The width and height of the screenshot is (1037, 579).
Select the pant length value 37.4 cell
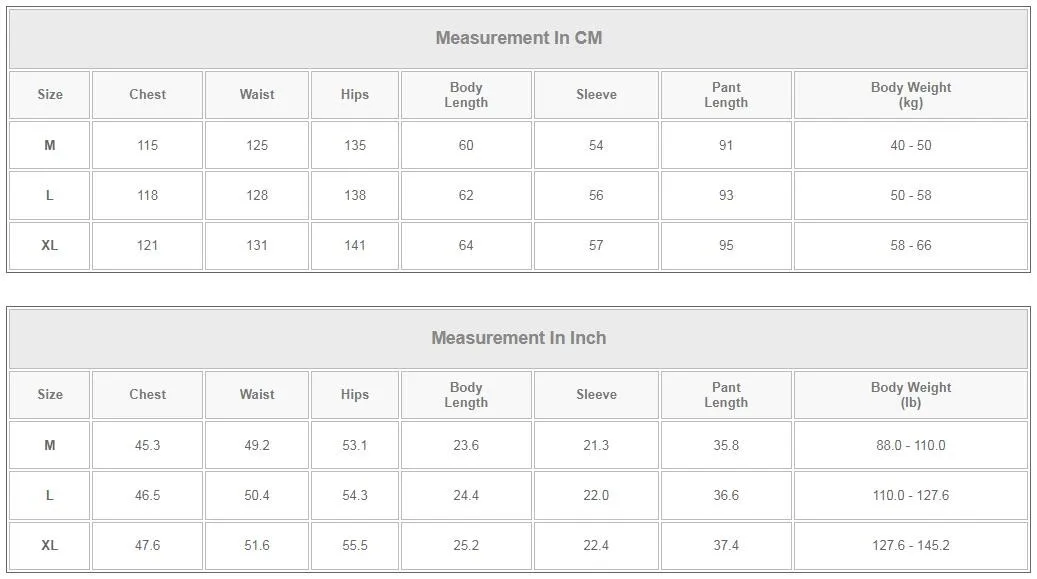(x=726, y=545)
